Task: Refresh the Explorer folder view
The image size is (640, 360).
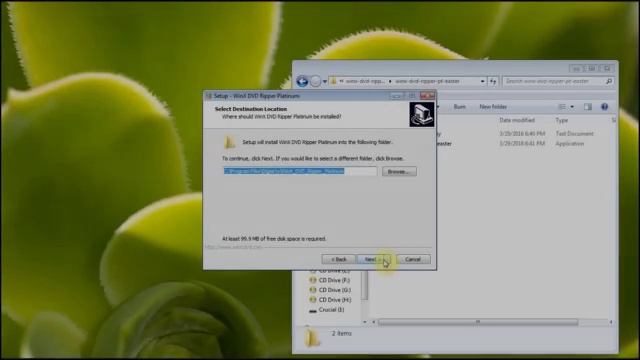Action: (x=493, y=81)
